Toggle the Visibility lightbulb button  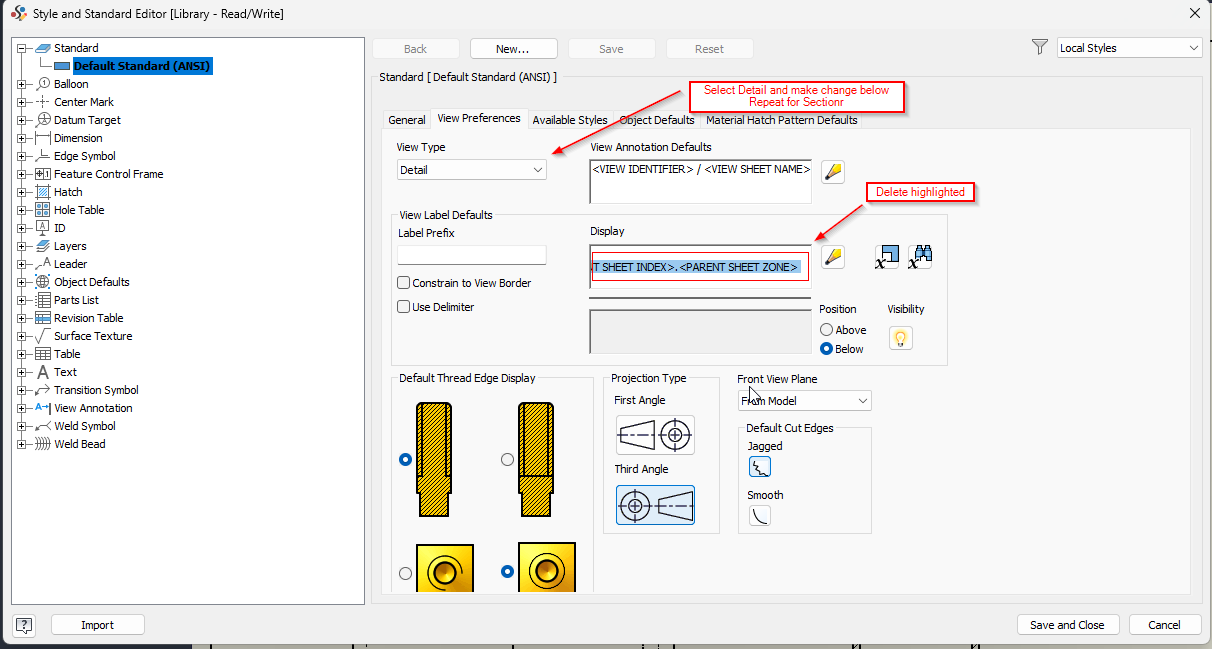pyautogui.click(x=900, y=338)
